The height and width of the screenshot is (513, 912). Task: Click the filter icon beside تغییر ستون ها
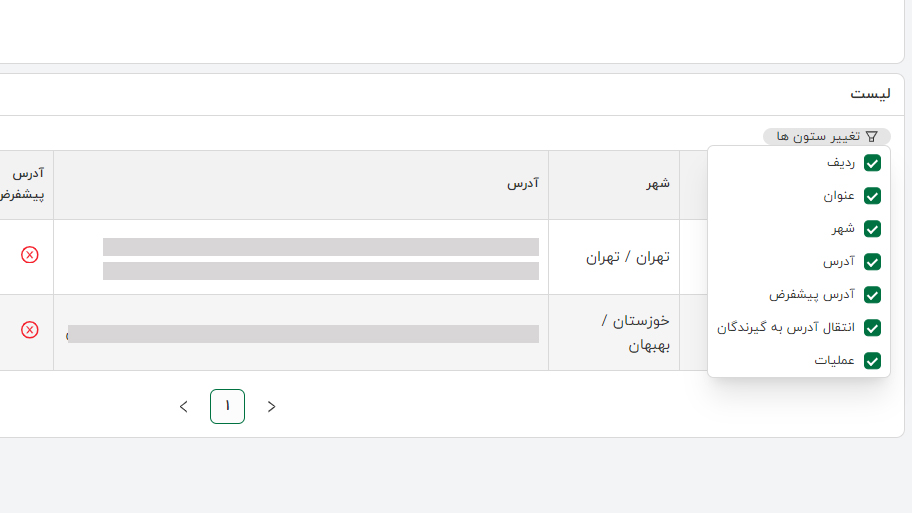(871, 136)
